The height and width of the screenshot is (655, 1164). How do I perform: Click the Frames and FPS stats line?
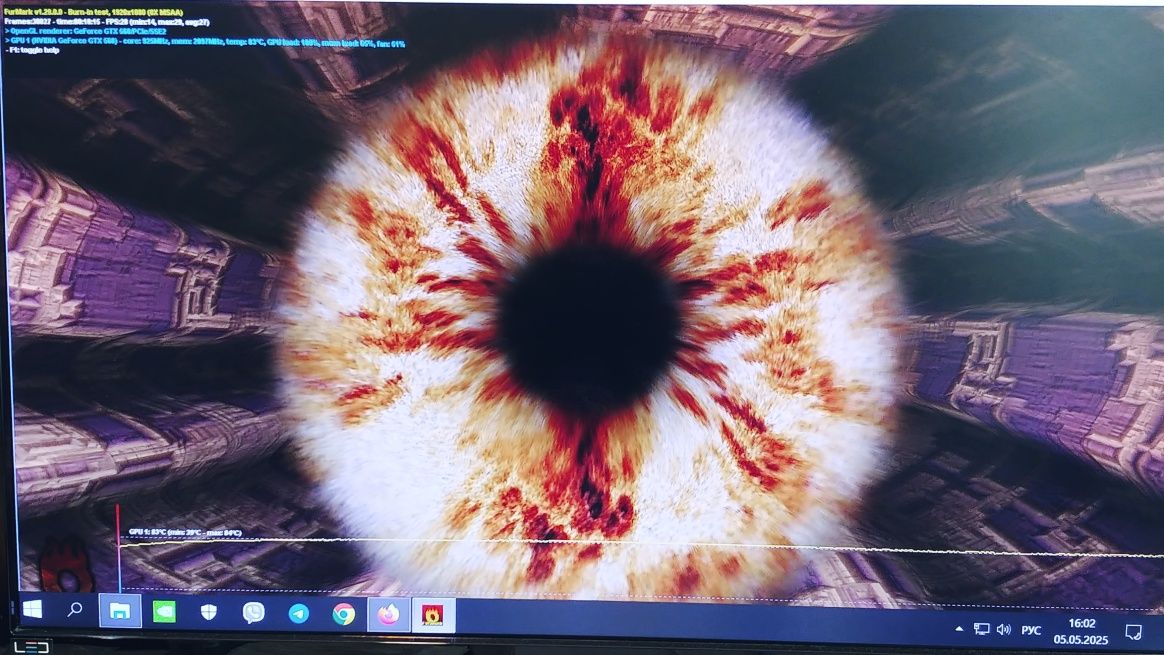[x=107, y=22]
